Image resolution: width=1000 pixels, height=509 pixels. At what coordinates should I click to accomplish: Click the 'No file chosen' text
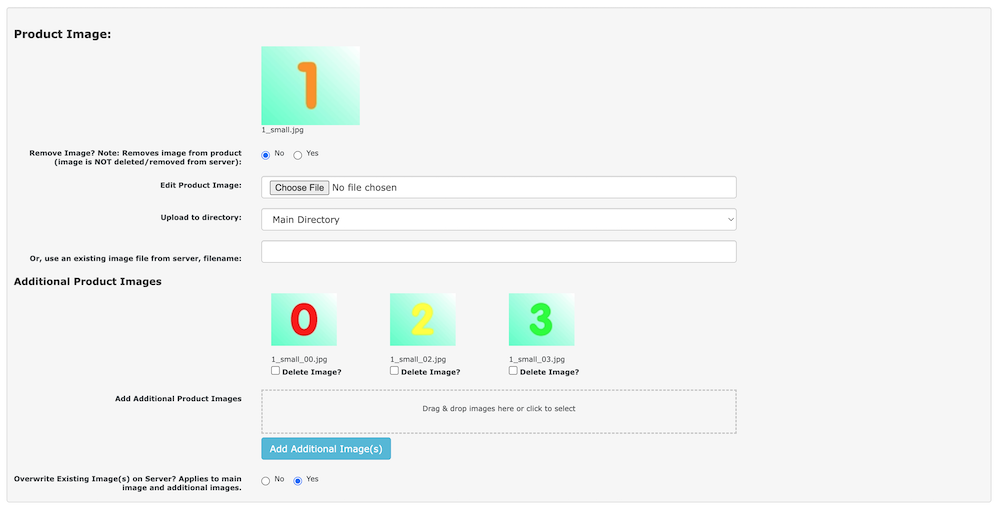(x=365, y=188)
